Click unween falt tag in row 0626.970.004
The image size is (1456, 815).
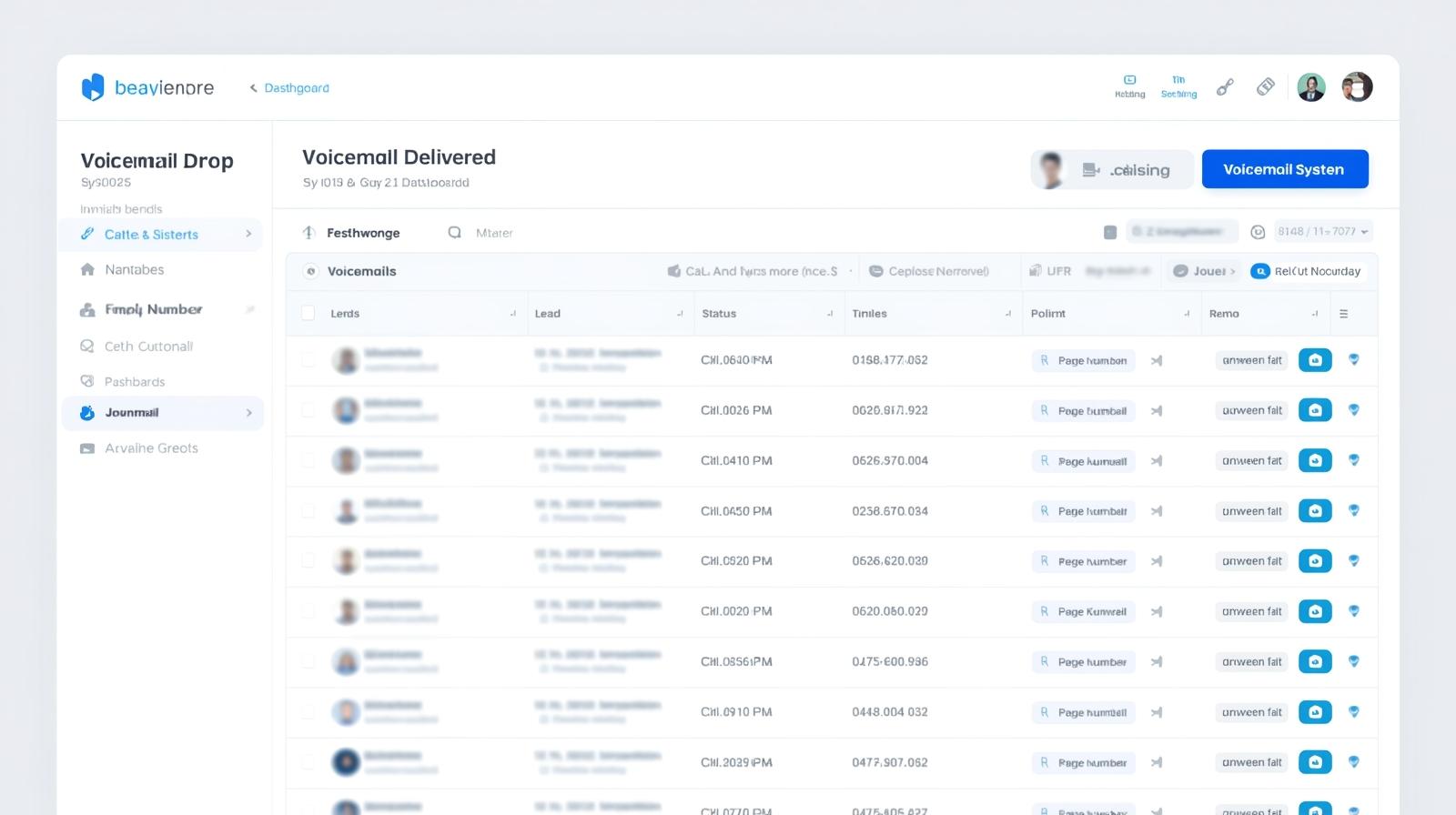(x=1251, y=461)
